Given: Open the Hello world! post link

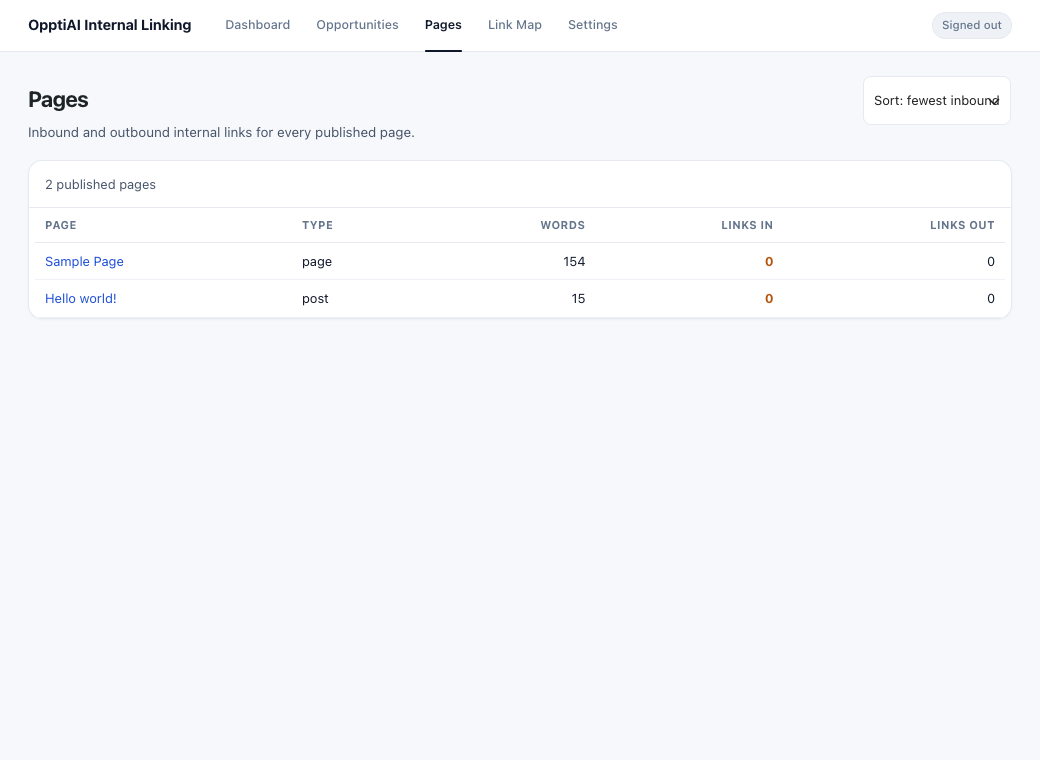Looking at the screenshot, I should (81, 298).
